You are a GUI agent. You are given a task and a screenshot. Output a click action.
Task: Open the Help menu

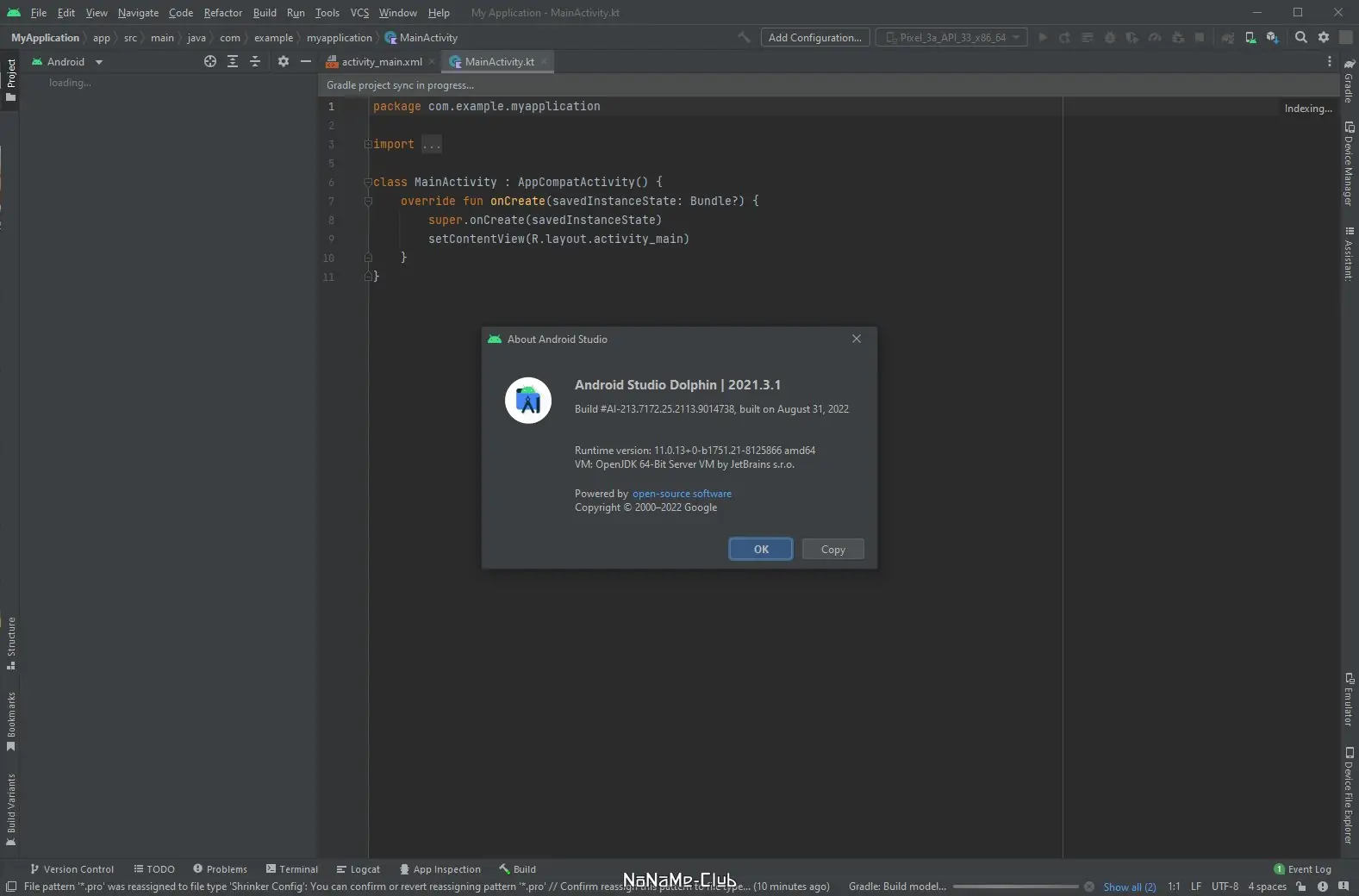(439, 13)
